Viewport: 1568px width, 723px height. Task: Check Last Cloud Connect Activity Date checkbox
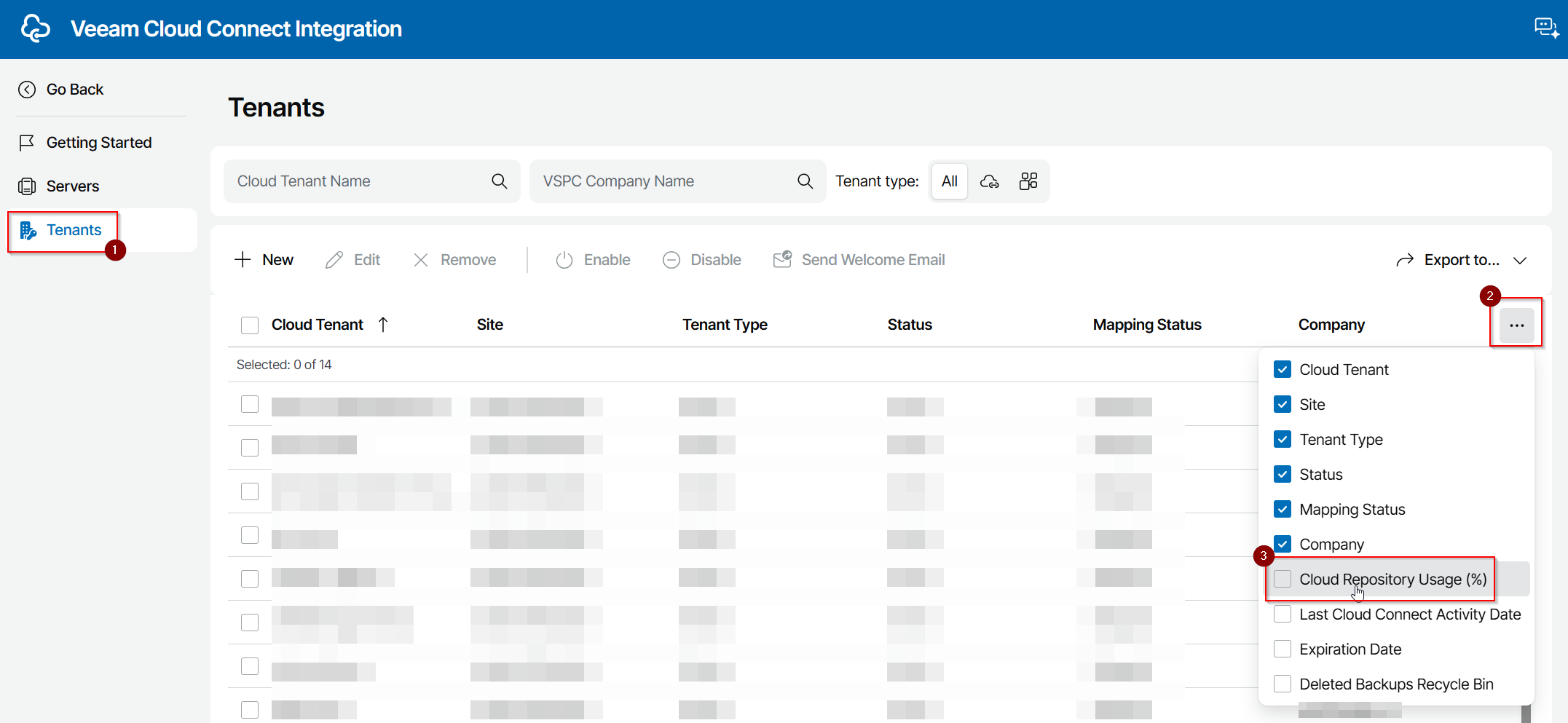point(1283,615)
